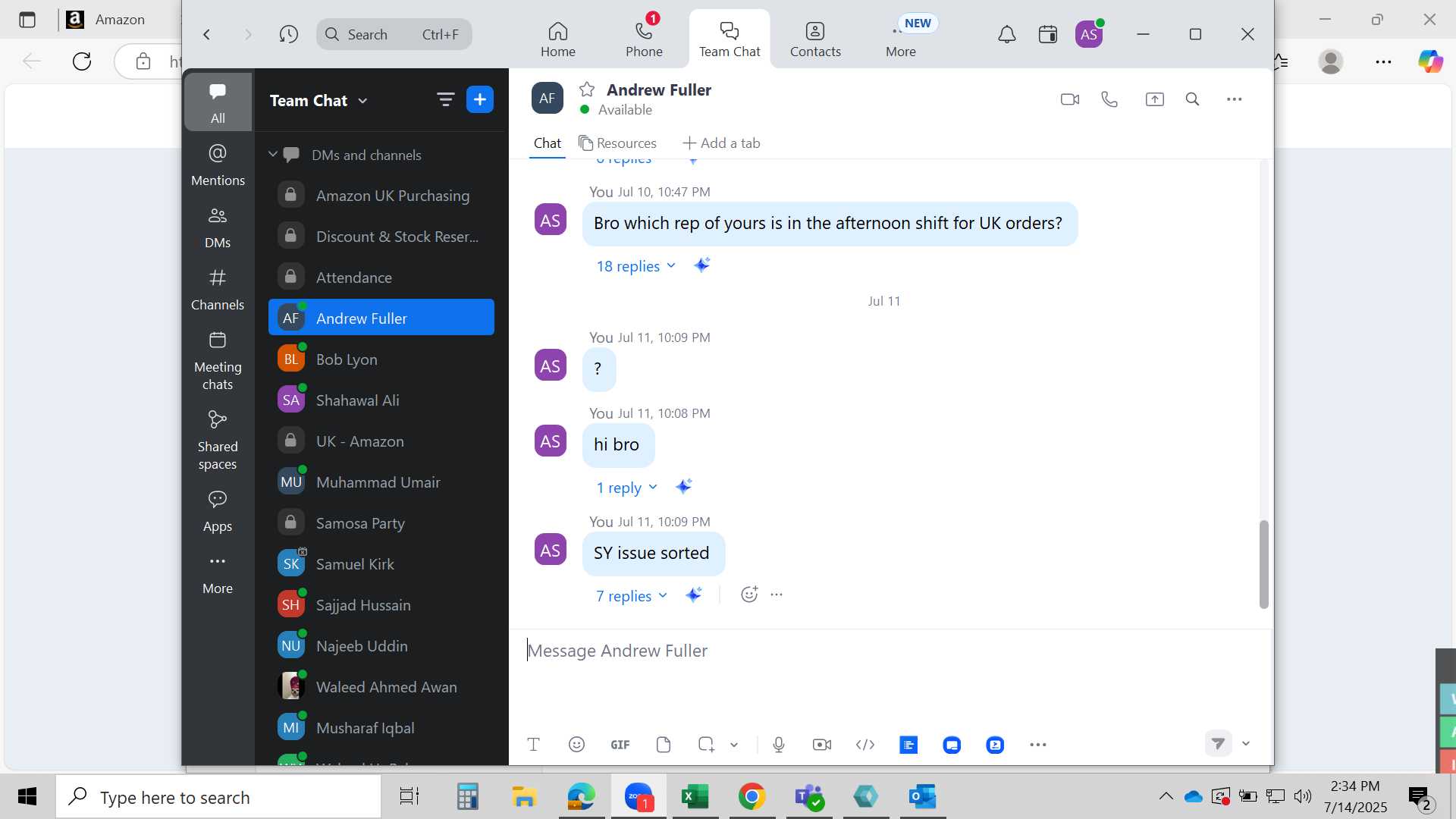The image size is (1456, 819).
Task: Open Excel from the taskbar
Action: pyautogui.click(x=695, y=796)
